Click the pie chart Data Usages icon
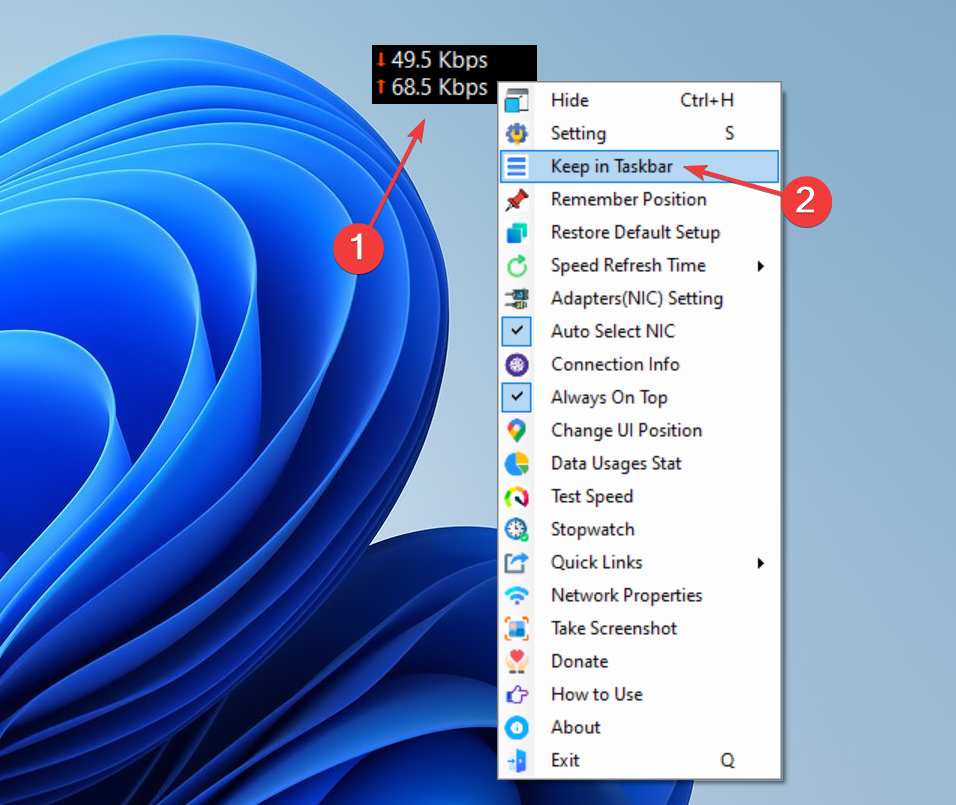Screen dimensions: 956x805 [x=516, y=463]
